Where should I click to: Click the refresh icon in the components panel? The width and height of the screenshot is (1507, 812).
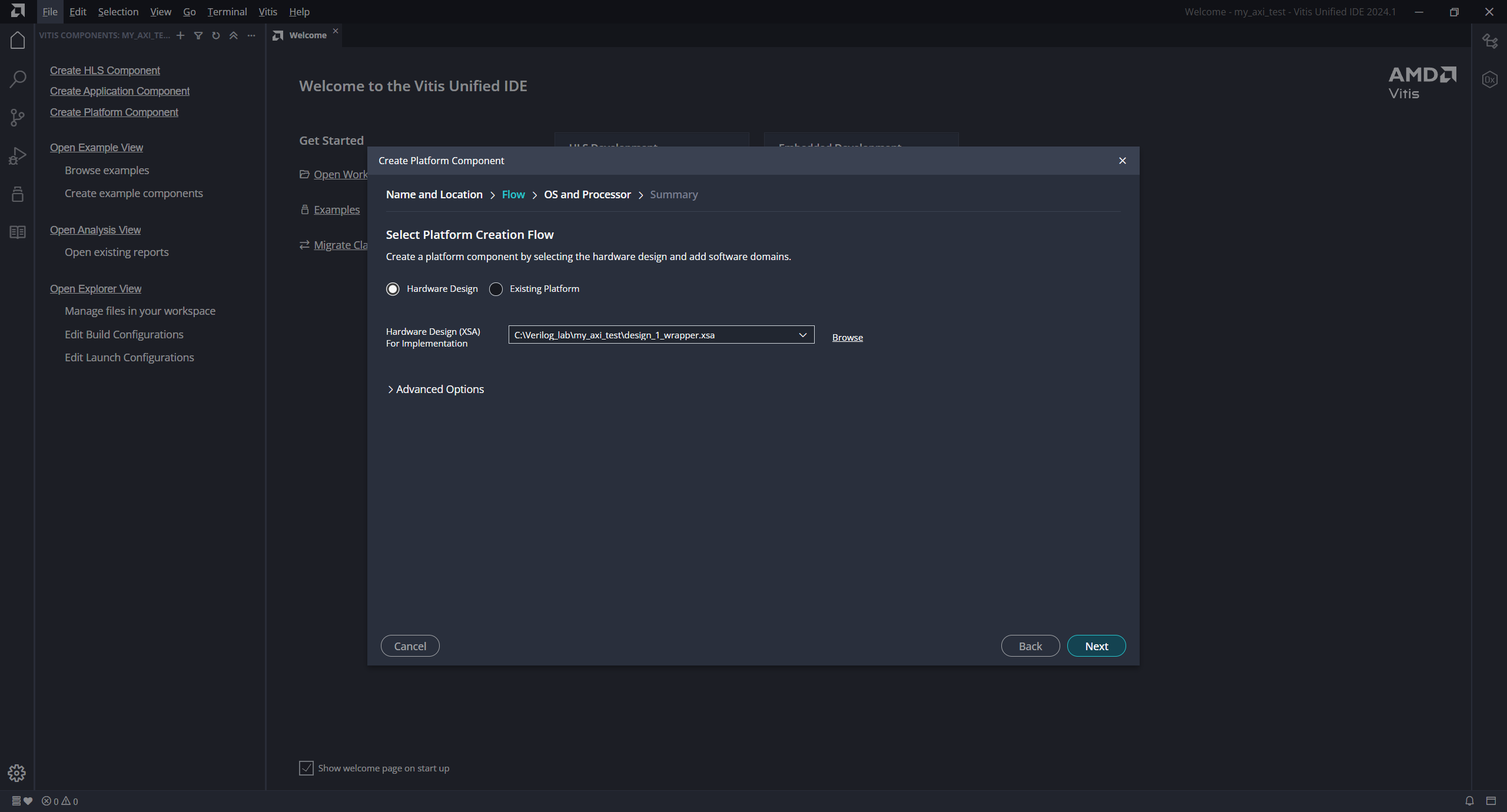pos(216,36)
